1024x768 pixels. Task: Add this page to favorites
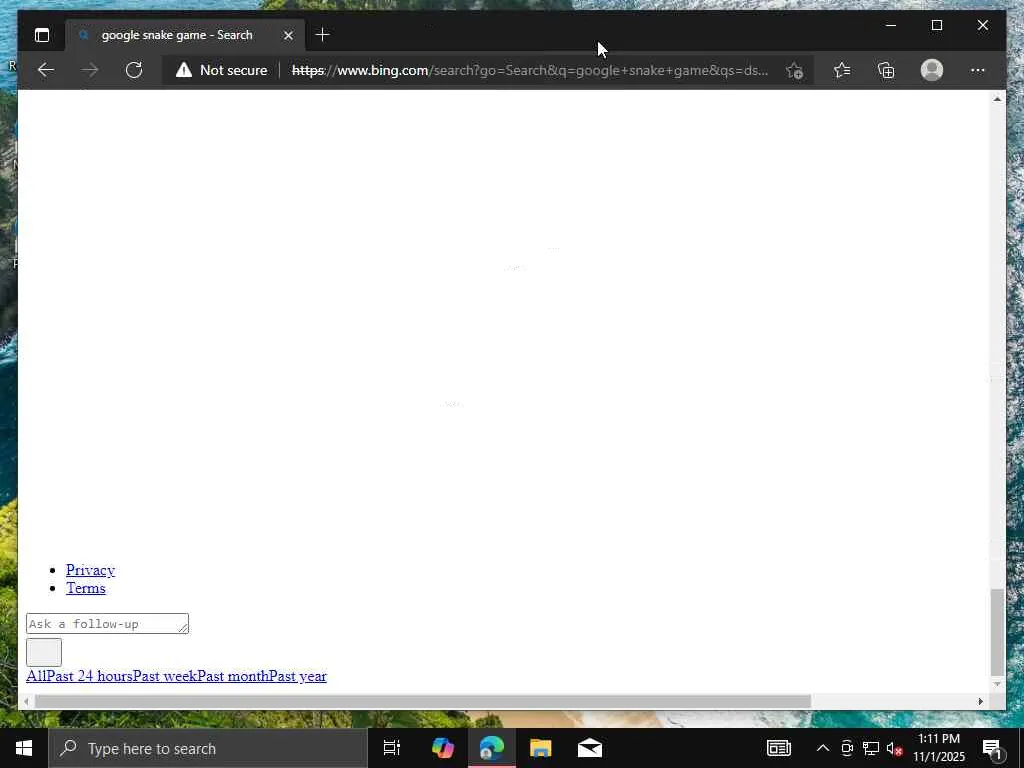[794, 70]
